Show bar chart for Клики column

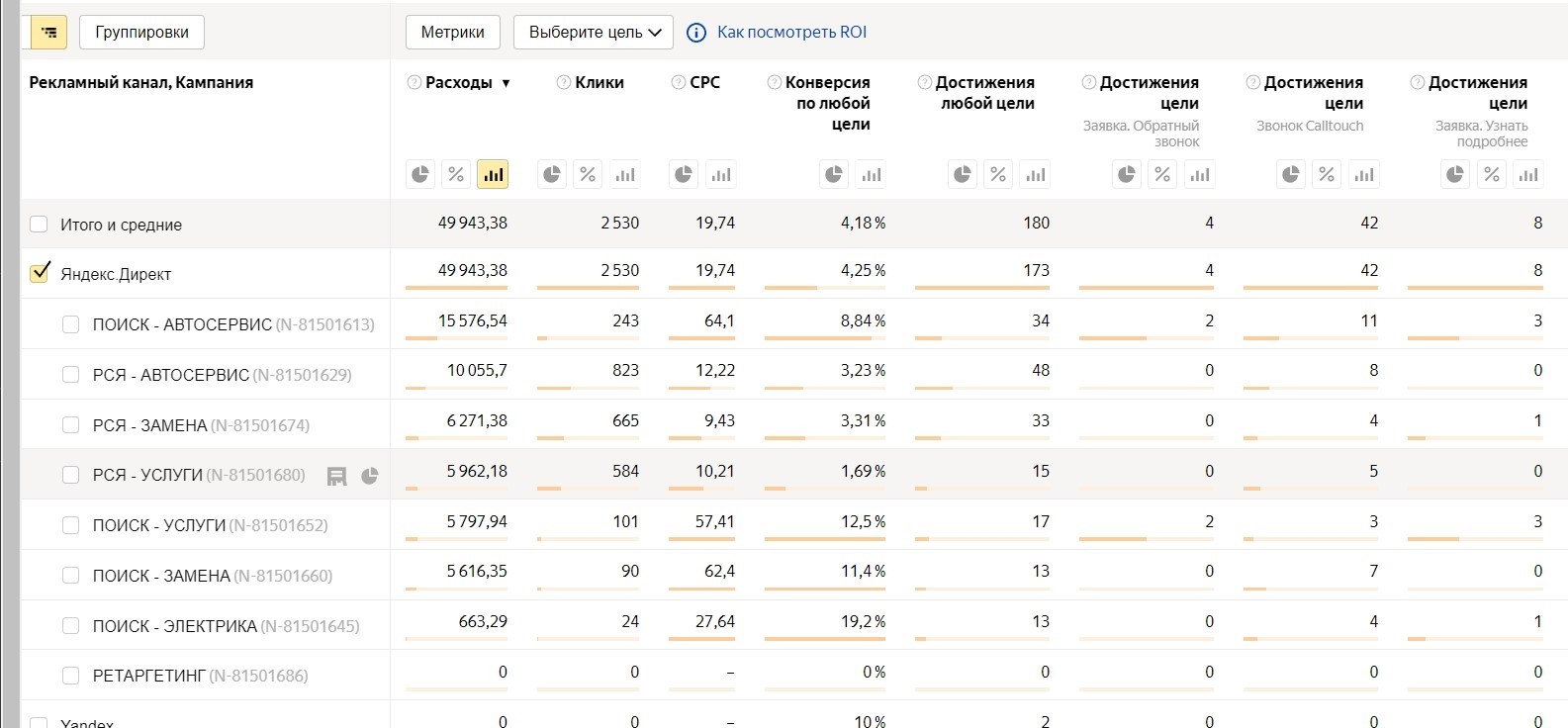[624, 175]
